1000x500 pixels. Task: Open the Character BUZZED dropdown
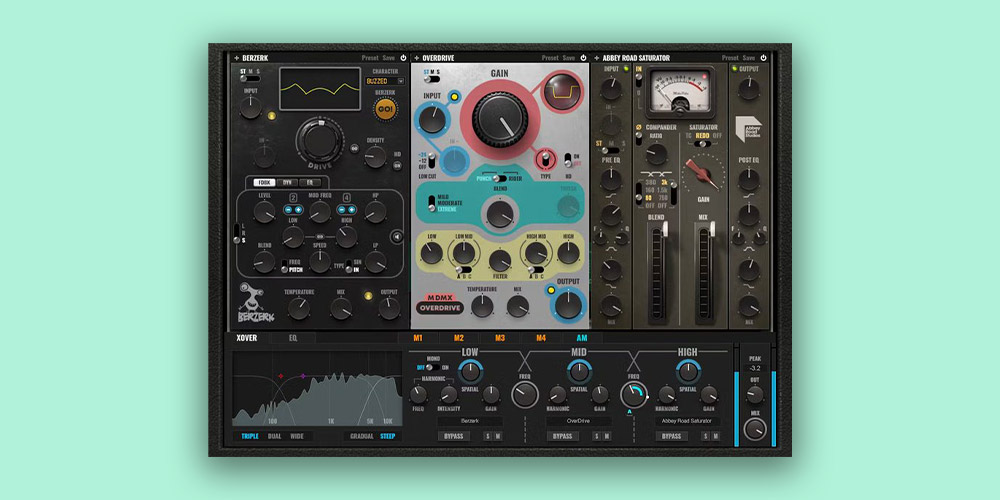coord(385,81)
